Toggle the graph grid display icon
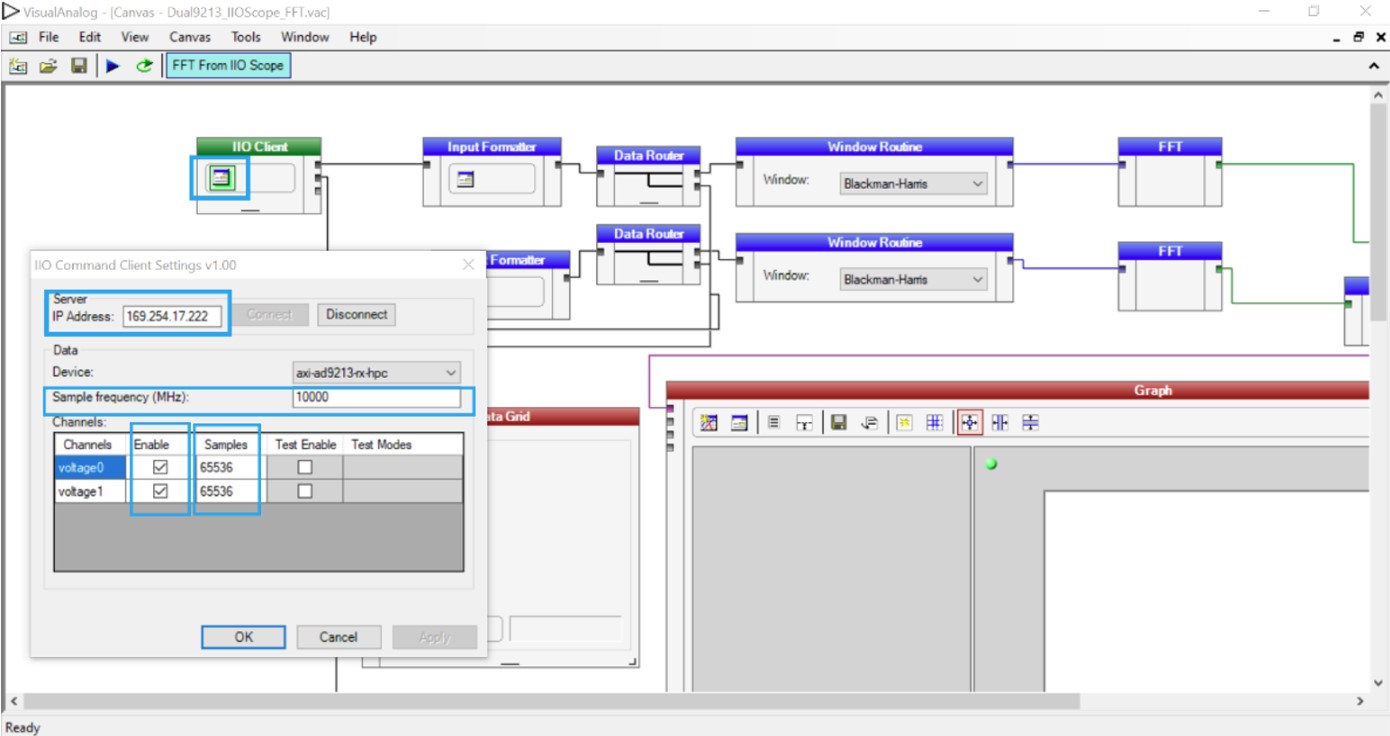This screenshot has height=736, width=1390. click(934, 421)
